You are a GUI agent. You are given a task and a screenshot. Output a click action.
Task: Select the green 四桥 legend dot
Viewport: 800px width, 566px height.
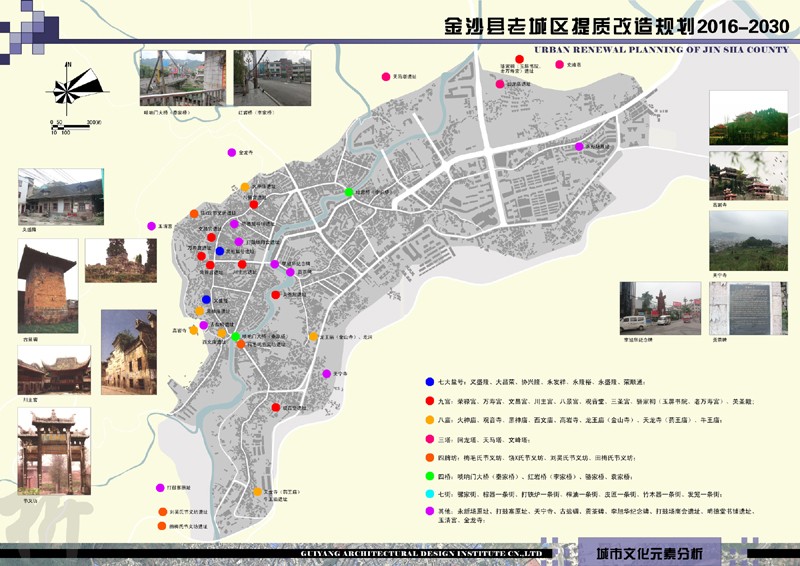pos(427,474)
